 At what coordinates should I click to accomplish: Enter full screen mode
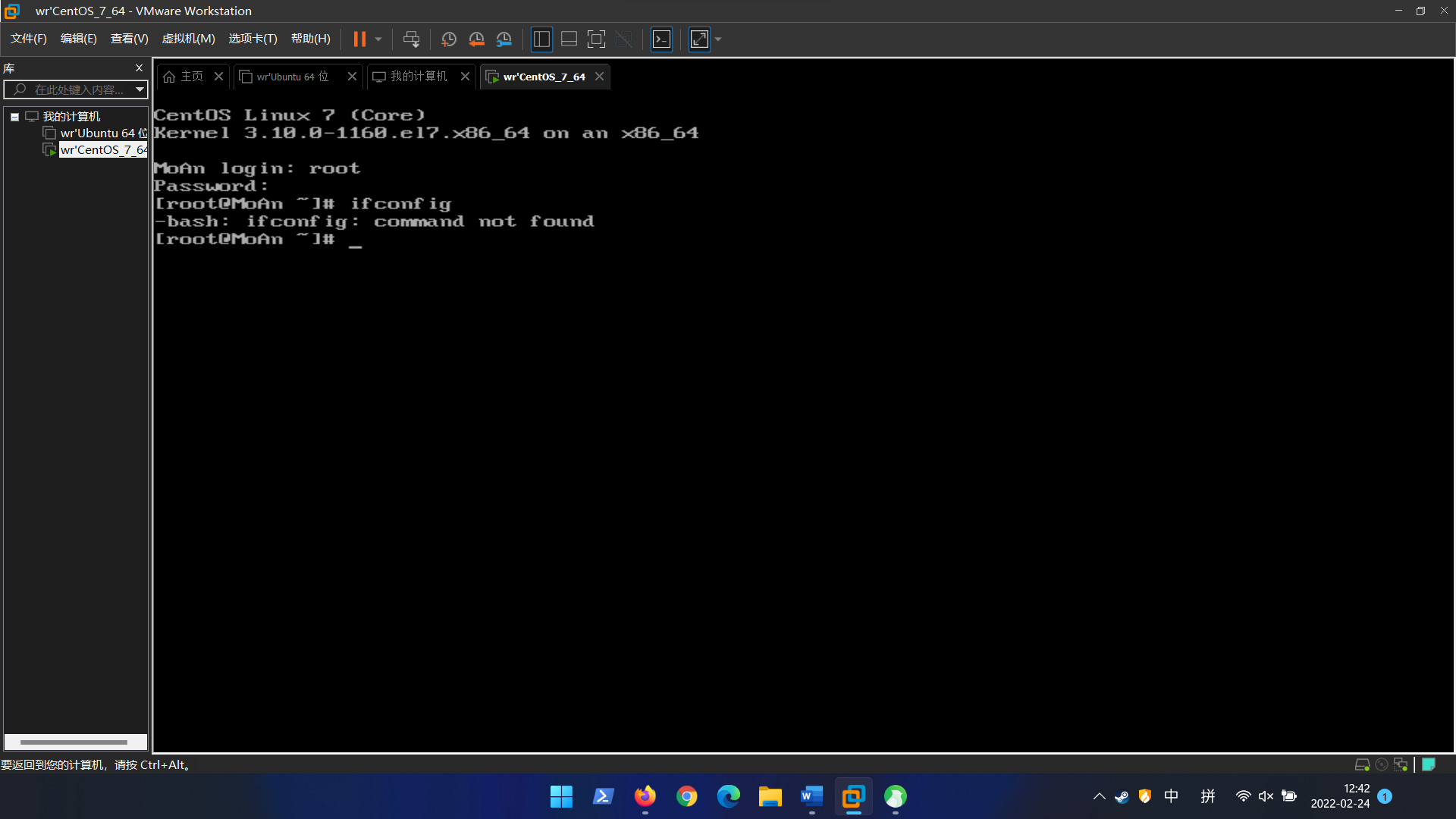[597, 39]
